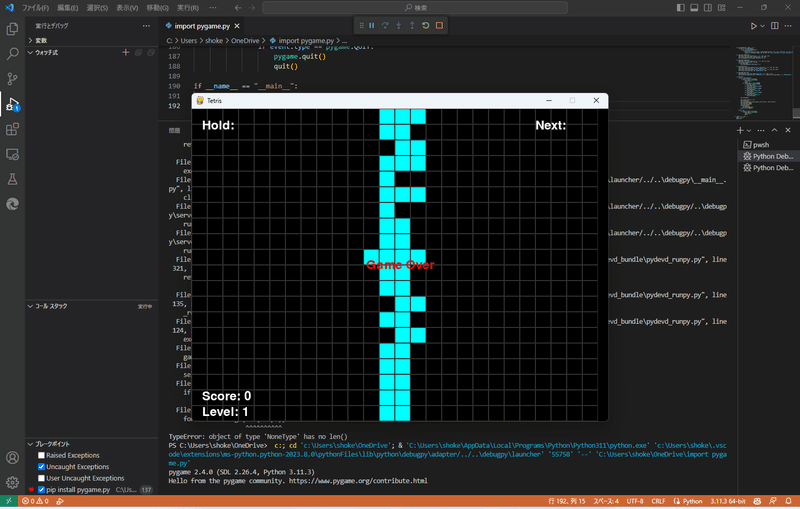Open notifications bell in status bar
This screenshot has height=509, width=800.
pyautogui.click(x=788, y=501)
